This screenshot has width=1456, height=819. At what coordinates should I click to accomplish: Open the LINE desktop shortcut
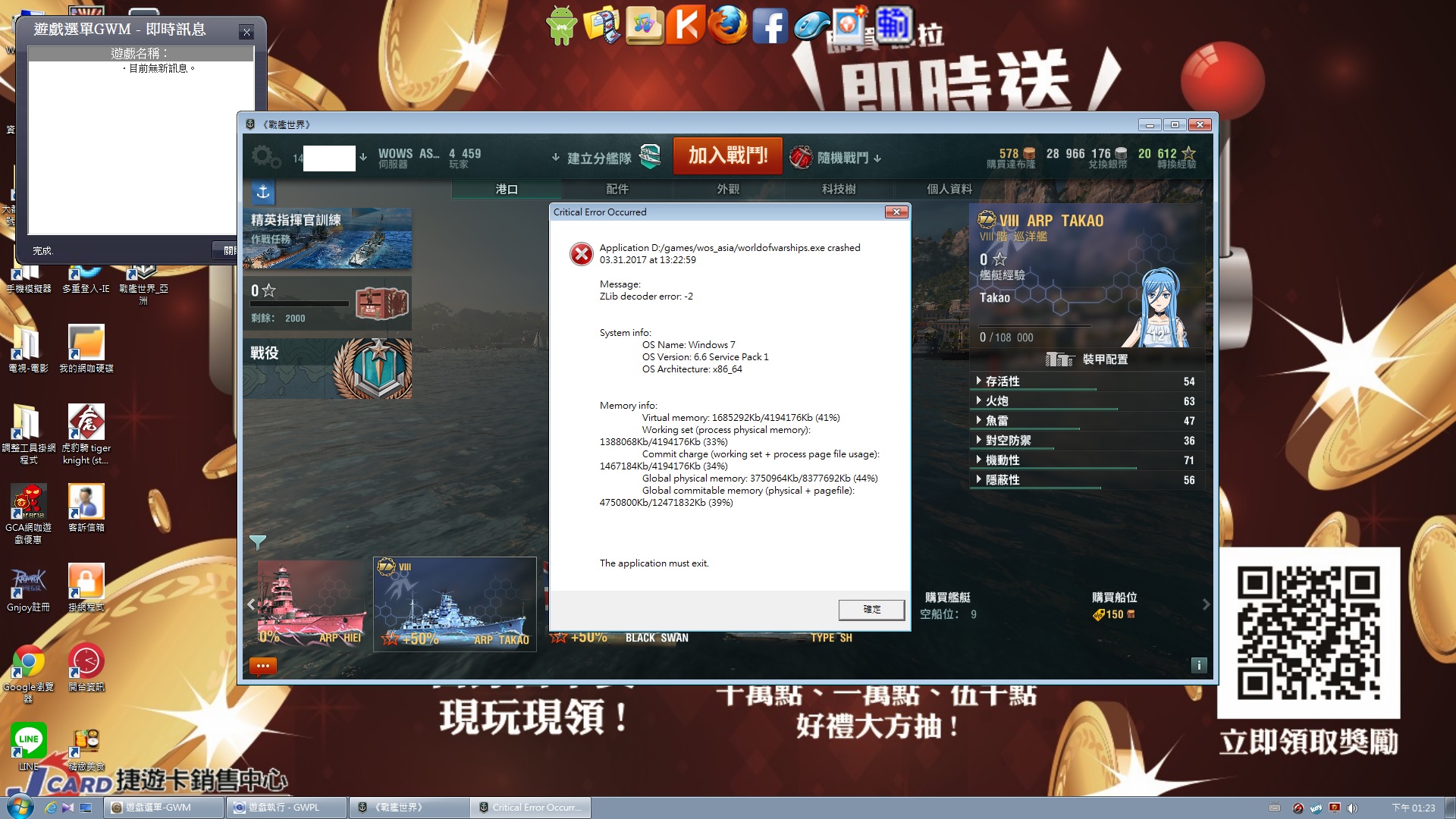pyautogui.click(x=28, y=740)
